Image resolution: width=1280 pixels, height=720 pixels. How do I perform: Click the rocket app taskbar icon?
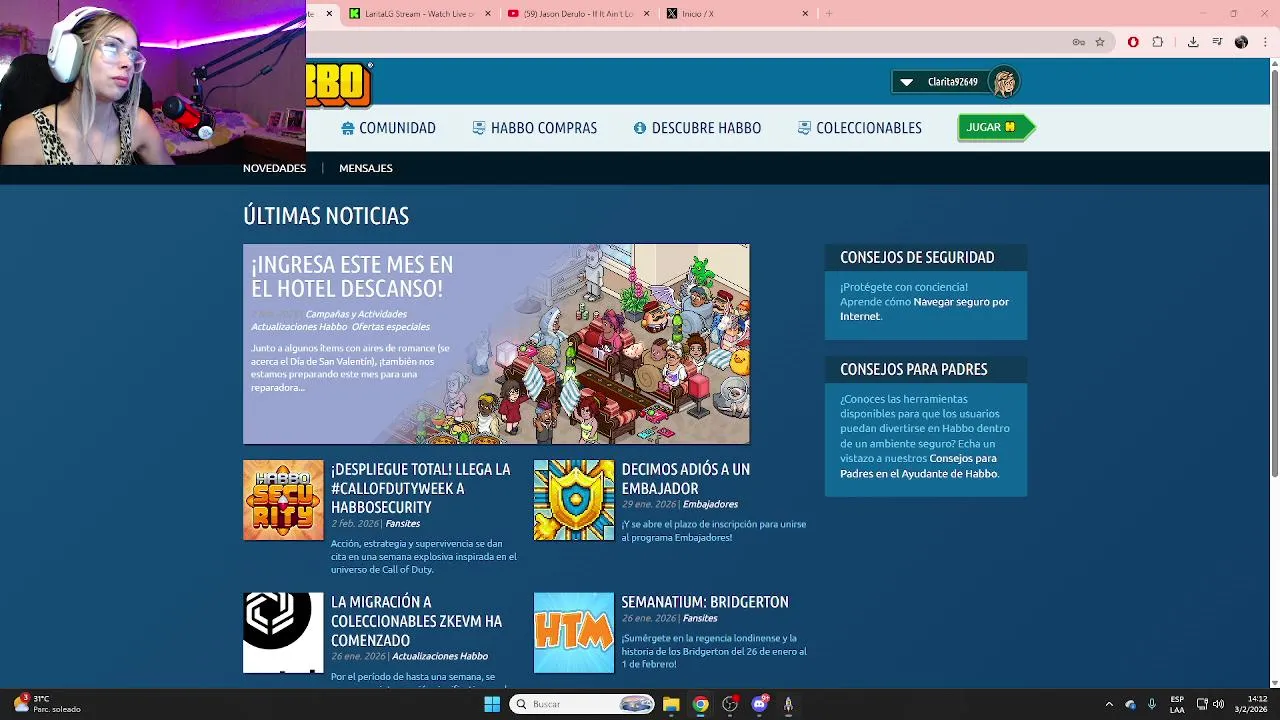click(788, 704)
